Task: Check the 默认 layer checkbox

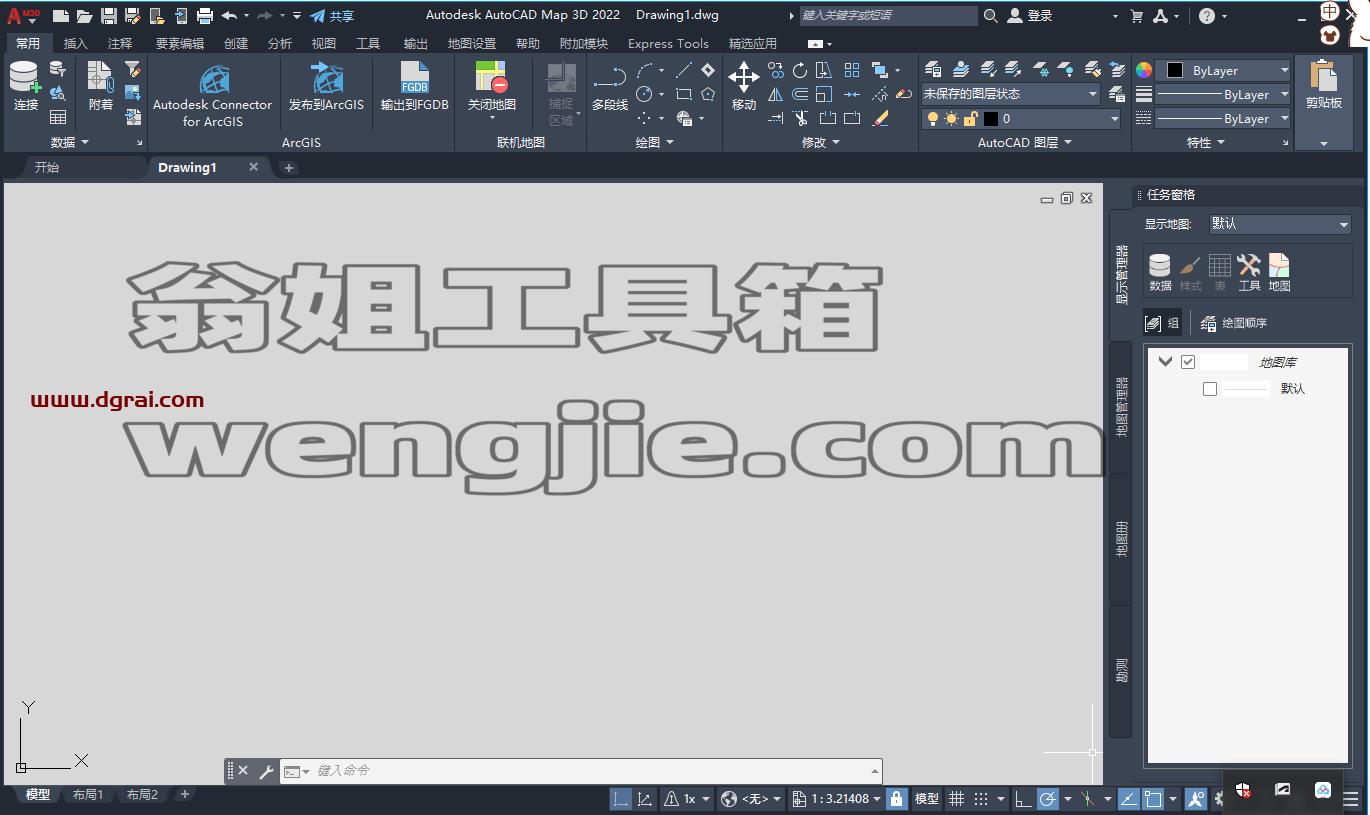Action: click(1210, 389)
